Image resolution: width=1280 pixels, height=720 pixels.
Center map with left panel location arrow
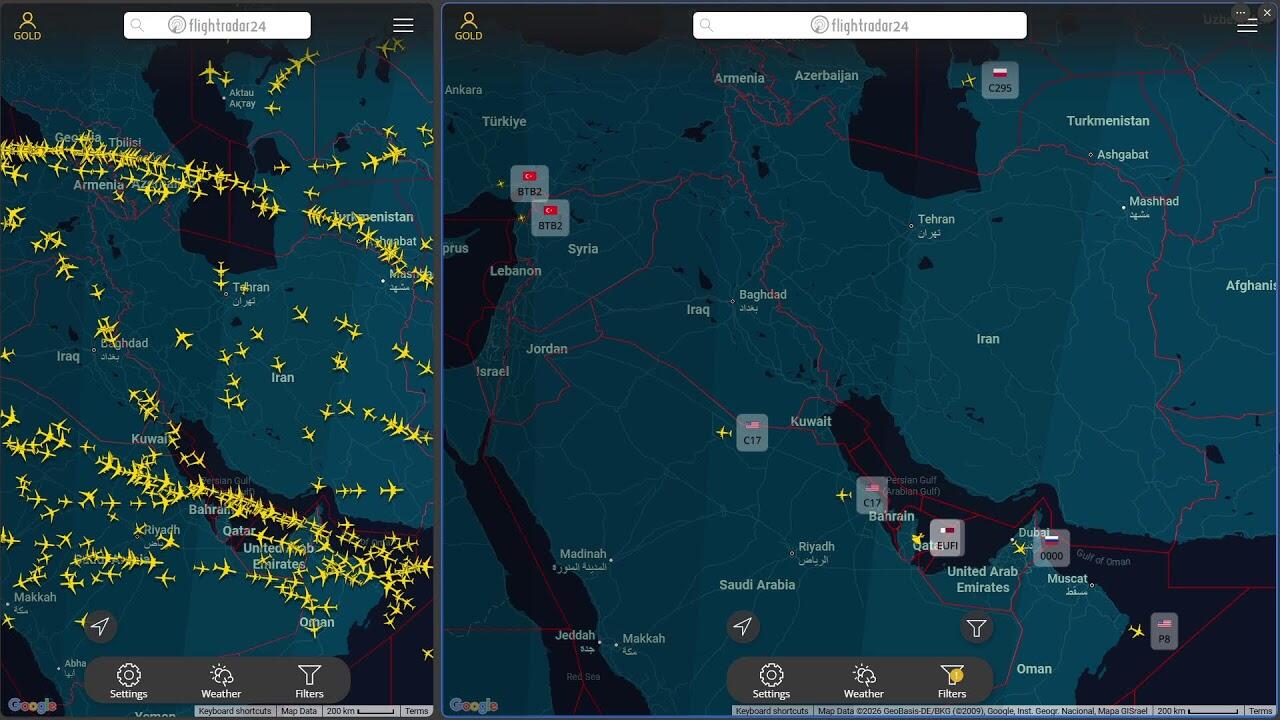coord(99,627)
